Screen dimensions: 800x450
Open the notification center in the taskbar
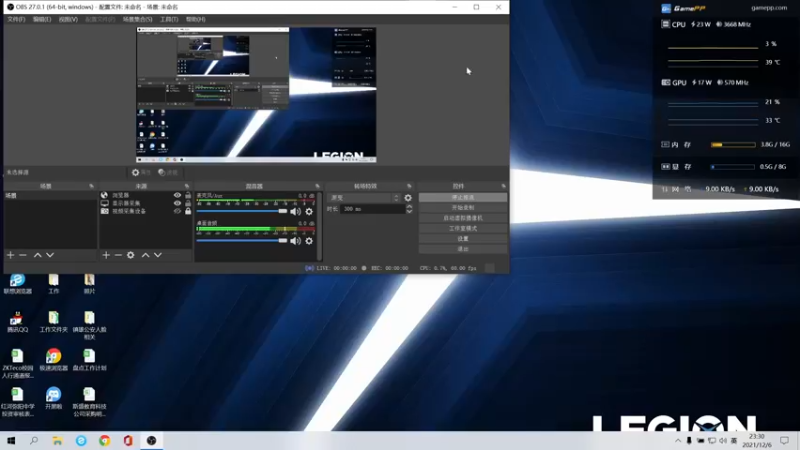tap(784, 441)
